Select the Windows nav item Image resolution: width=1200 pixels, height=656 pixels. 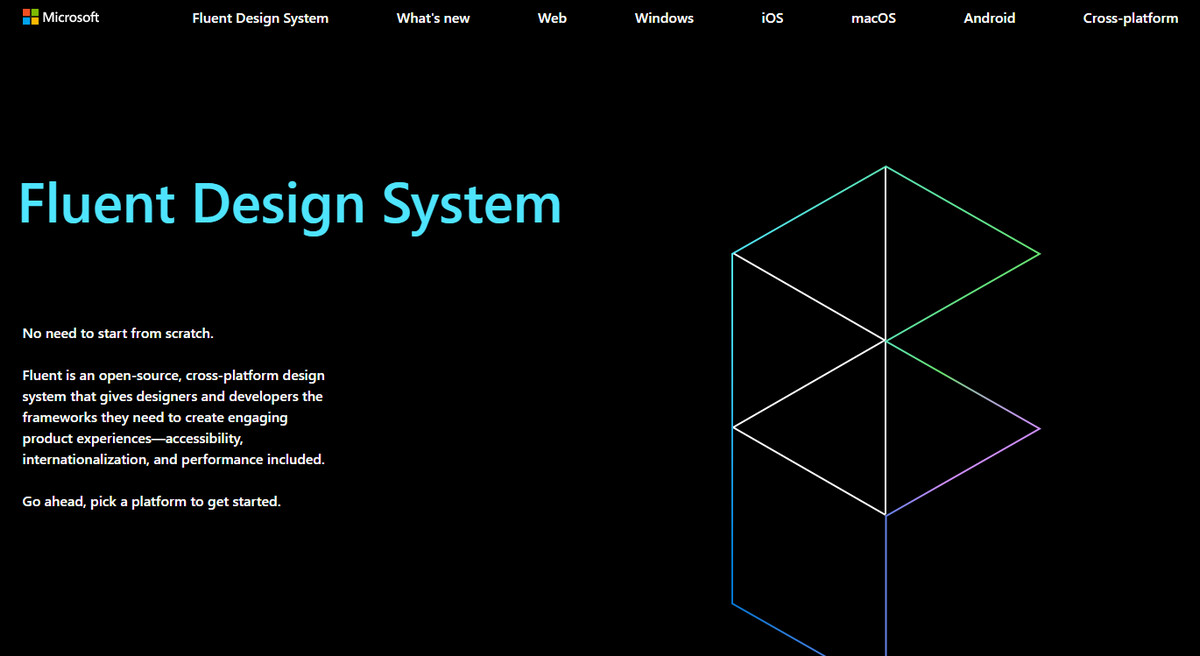(x=664, y=18)
